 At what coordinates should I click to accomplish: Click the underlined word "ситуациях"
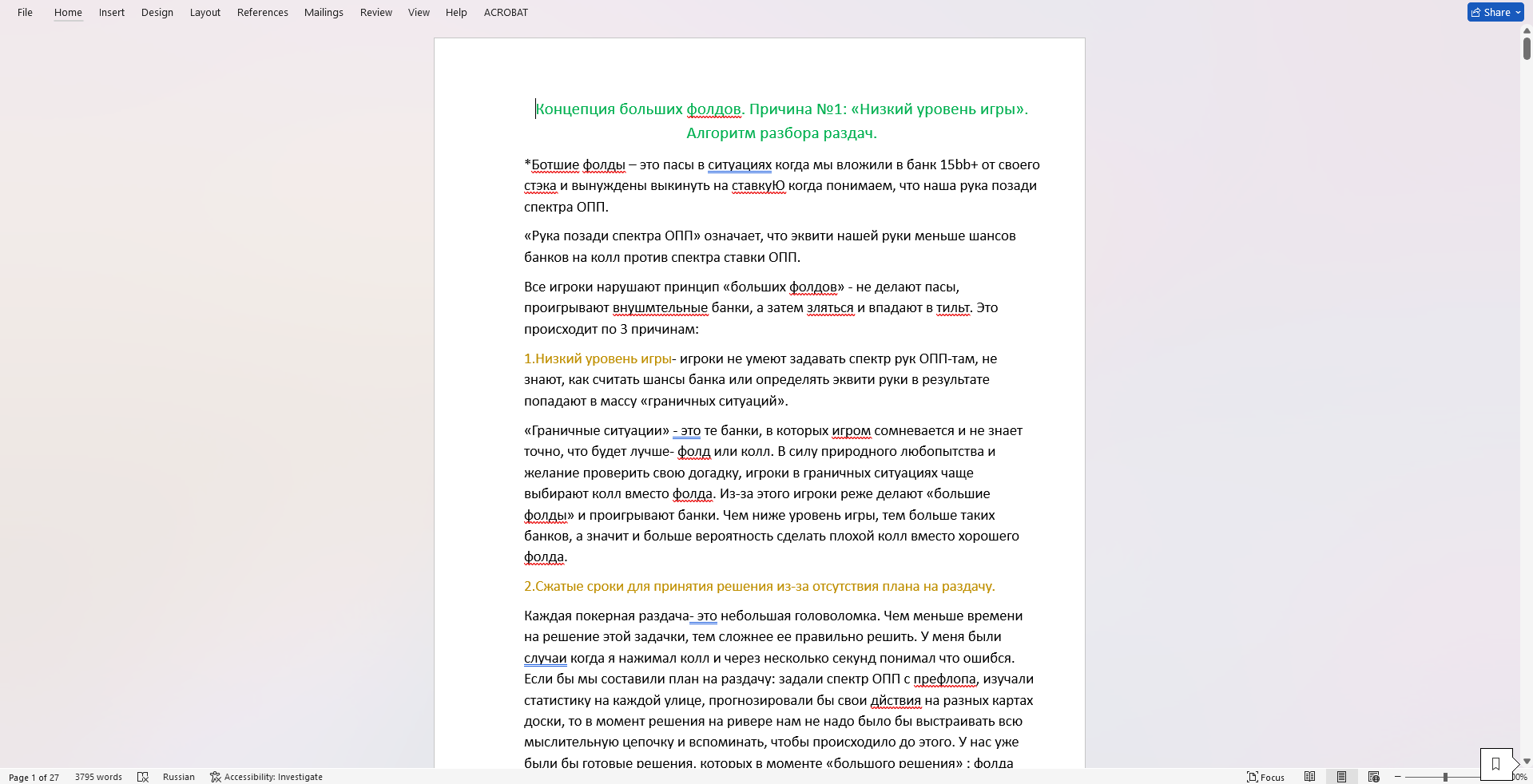click(740, 165)
